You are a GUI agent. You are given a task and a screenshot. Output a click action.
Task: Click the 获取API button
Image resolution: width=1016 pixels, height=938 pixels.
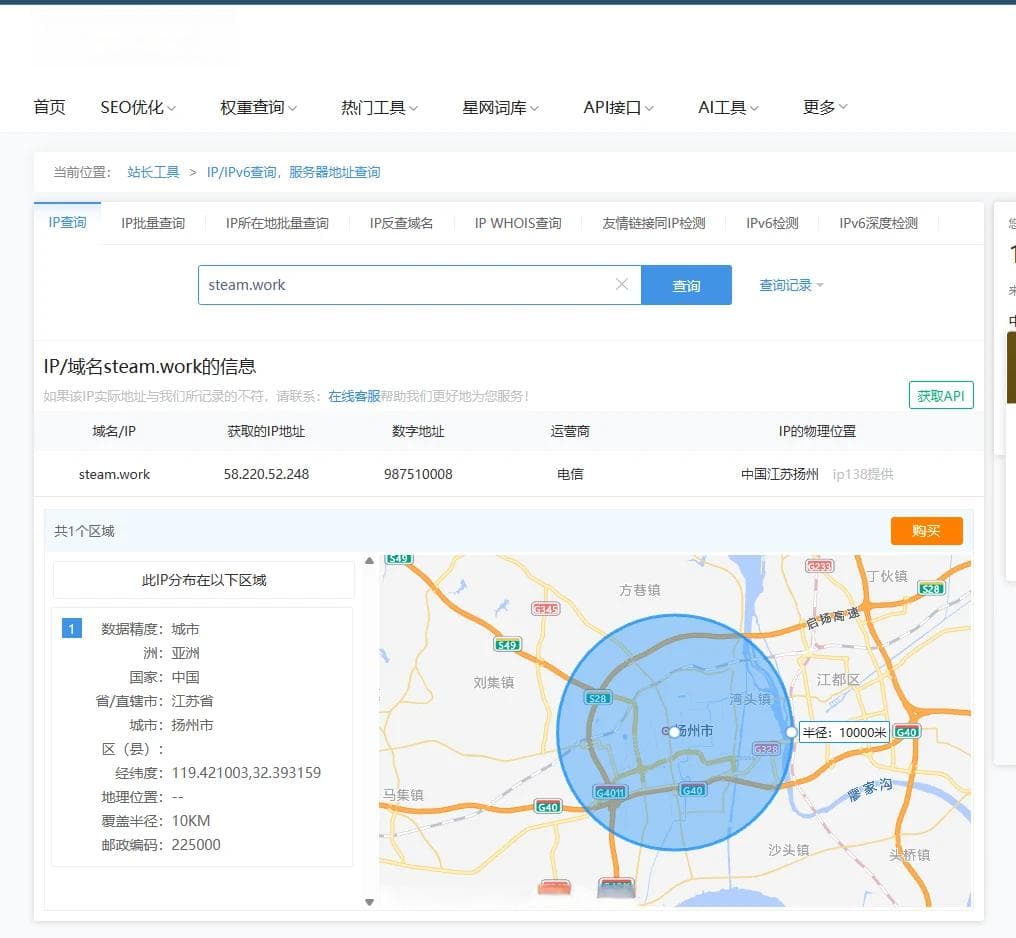click(941, 396)
